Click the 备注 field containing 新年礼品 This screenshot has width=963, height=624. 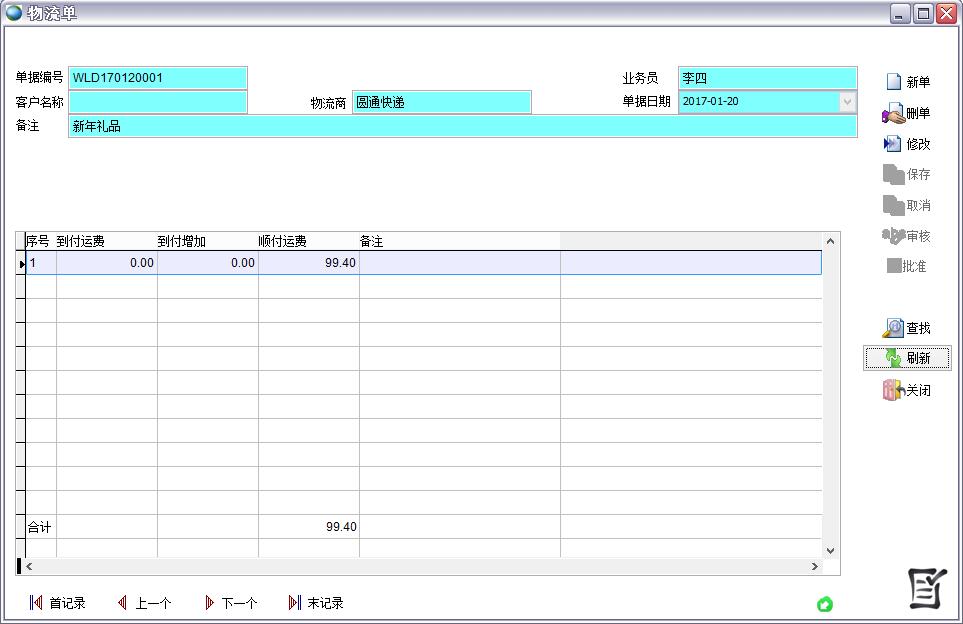click(462, 126)
